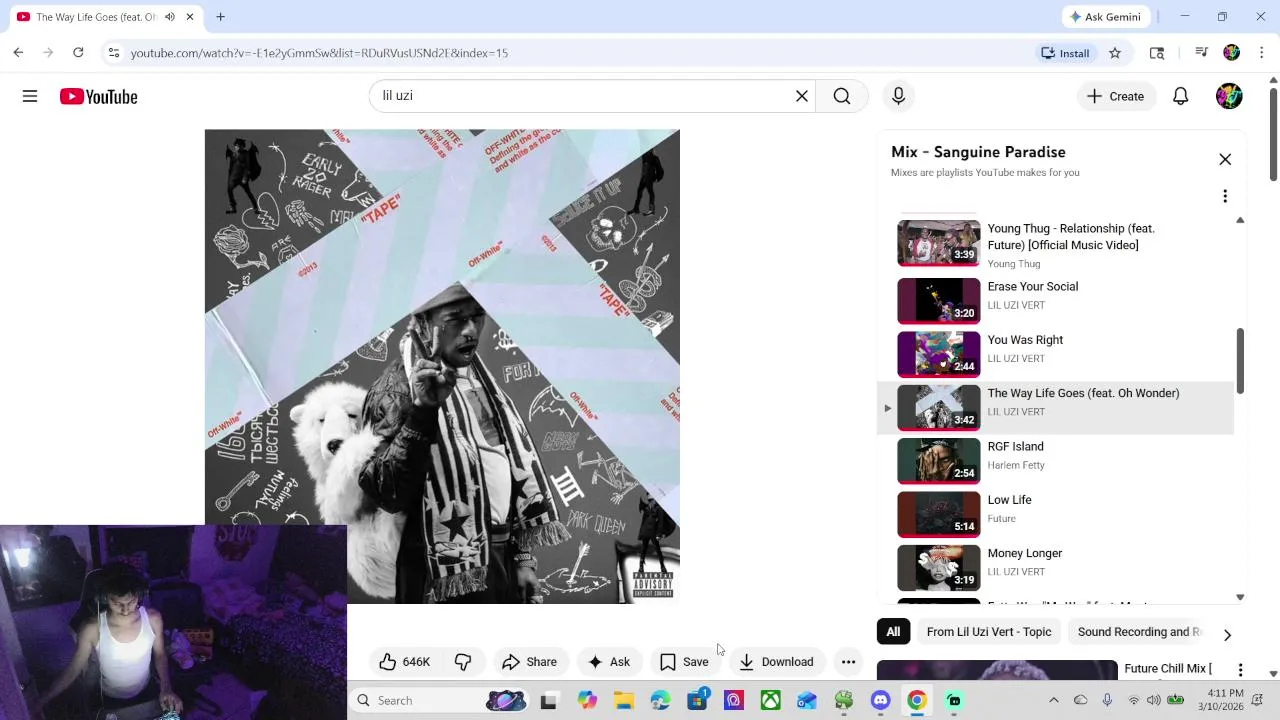Play Money Longer from playlist
This screenshot has height=720, width=1280.
click(x=1056, y=567)
